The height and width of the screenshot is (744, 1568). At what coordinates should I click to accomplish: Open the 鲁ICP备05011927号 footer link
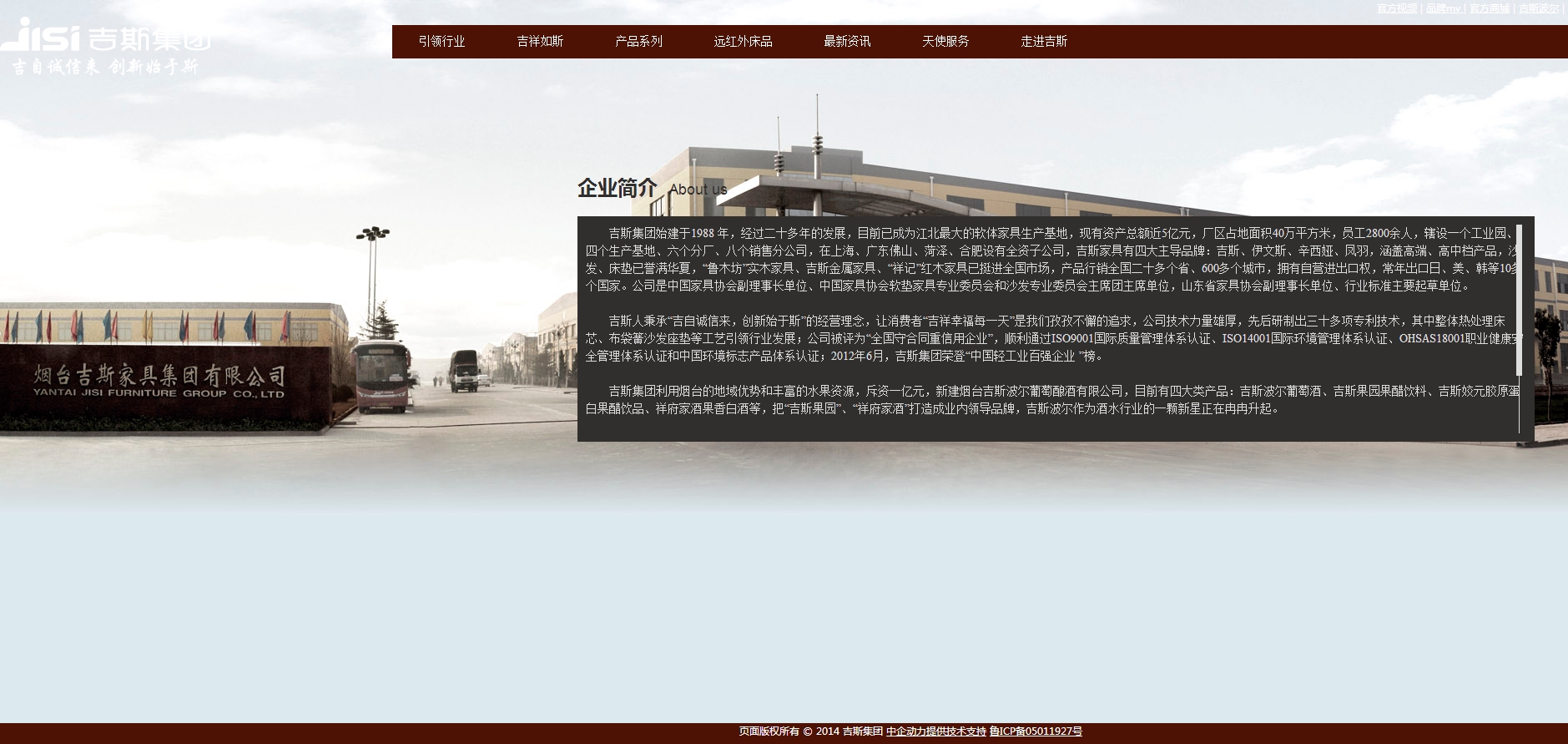click(1036, 731)
